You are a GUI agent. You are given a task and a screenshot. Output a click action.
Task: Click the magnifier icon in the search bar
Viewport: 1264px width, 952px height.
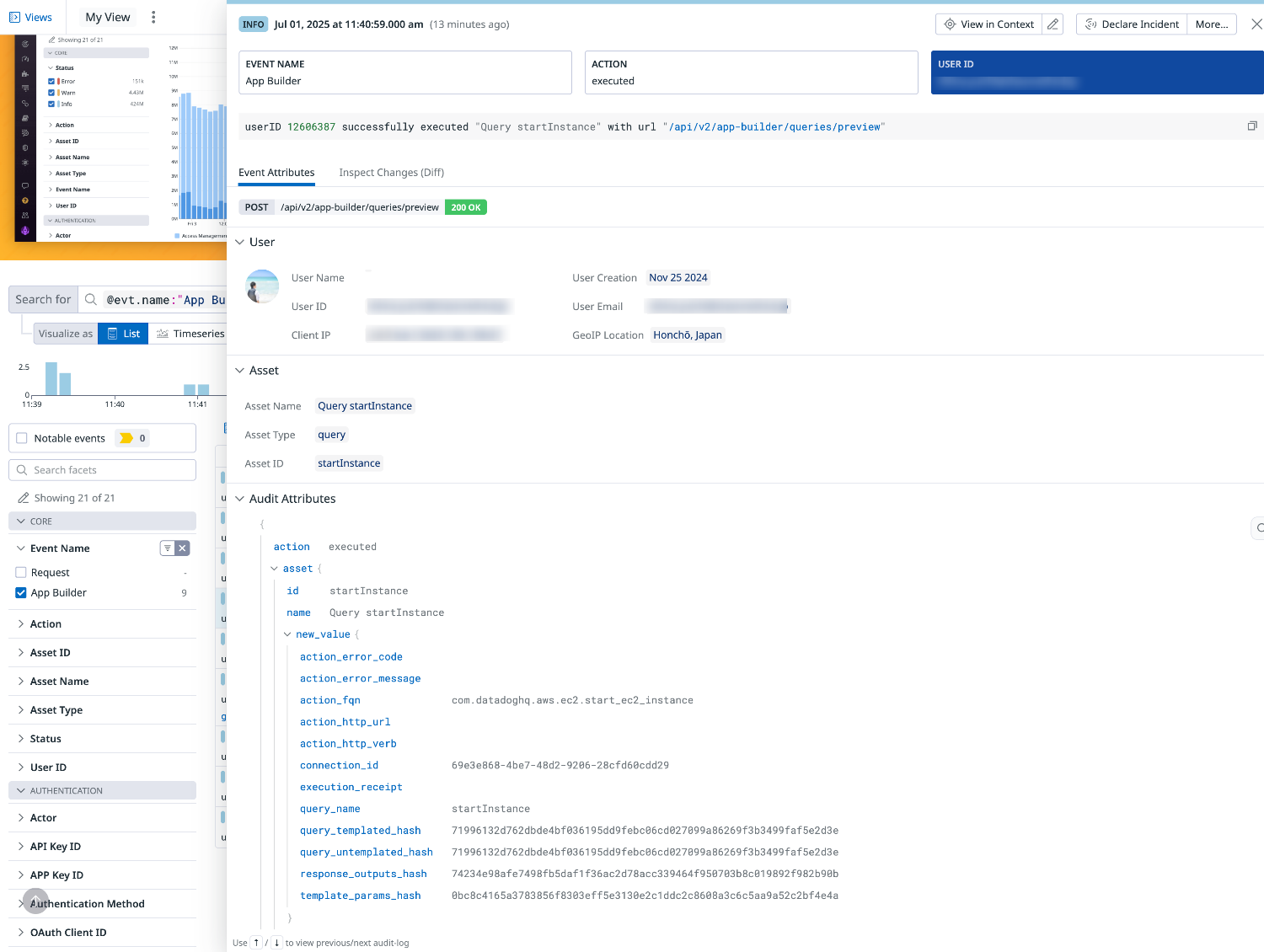(91, 299)
